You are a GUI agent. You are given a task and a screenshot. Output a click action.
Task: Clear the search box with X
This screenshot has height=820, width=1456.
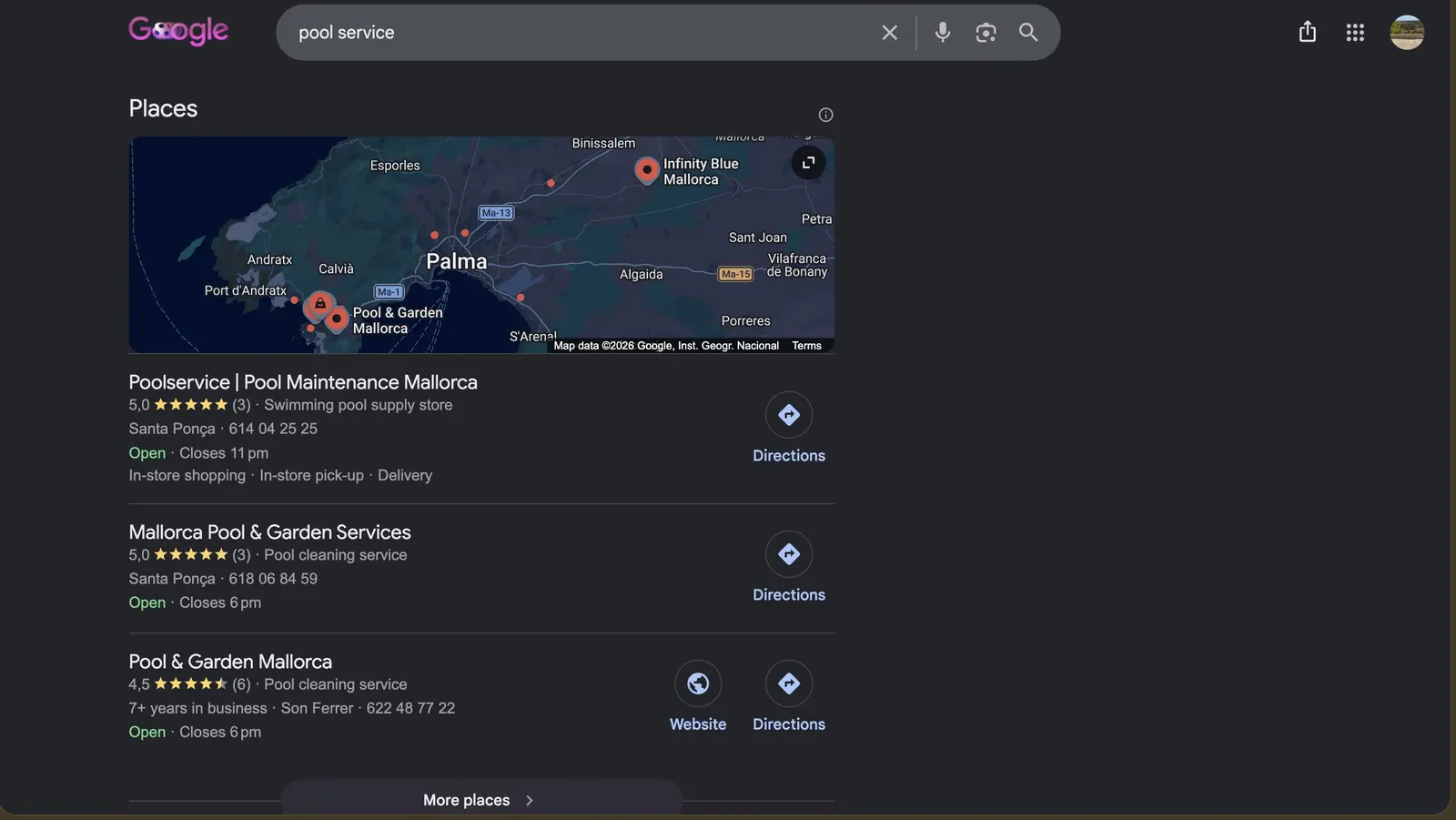pyautogui.click(x=889, y=33)
